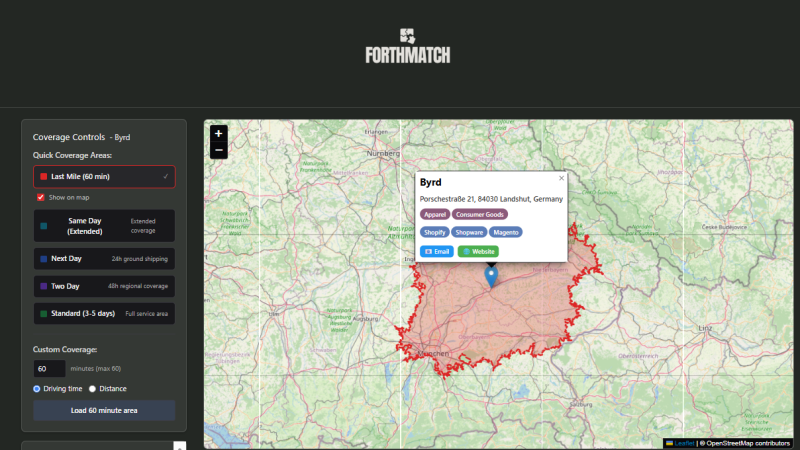This screenshot has width=800, height=450.
Task: Close the Byrd popup
Action: click(x=561, y=178)
